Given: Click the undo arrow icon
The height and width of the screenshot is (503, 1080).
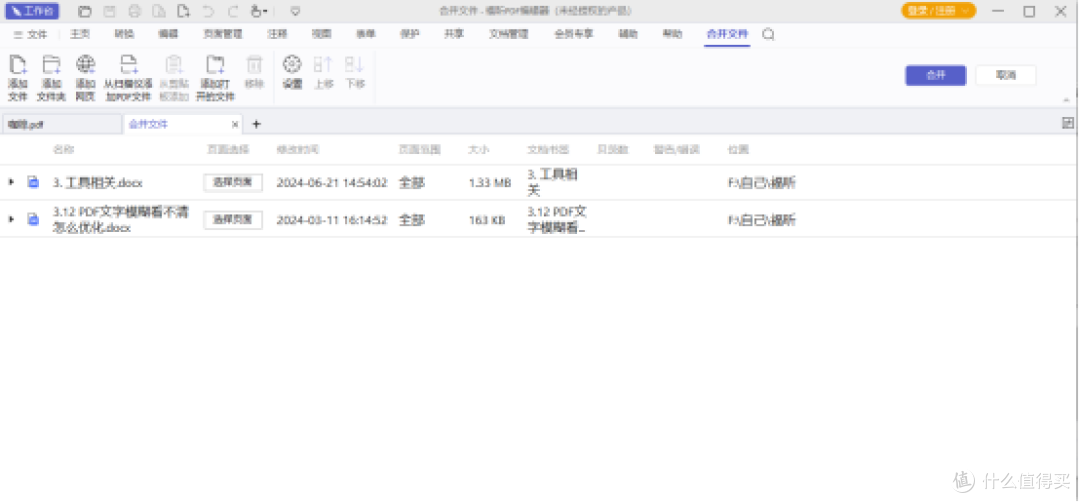Looking at the screenshot, I should pyautogui.click(x=208, y=11).
